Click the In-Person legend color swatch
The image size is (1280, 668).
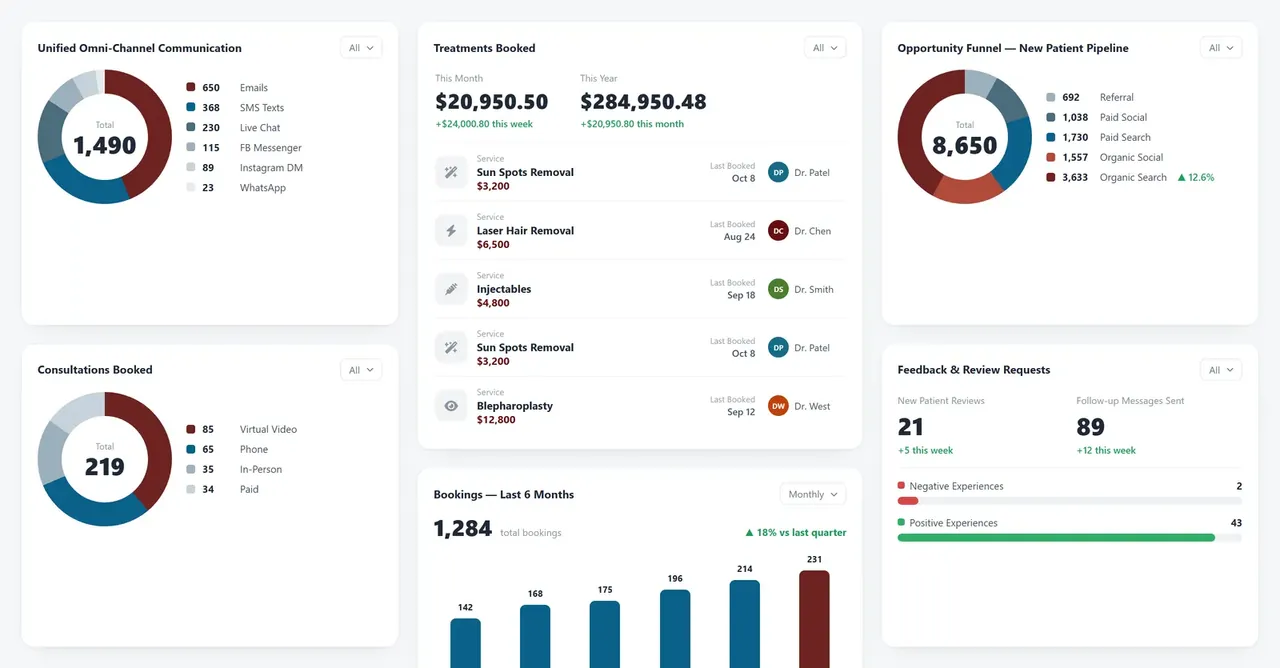point(191,469)
